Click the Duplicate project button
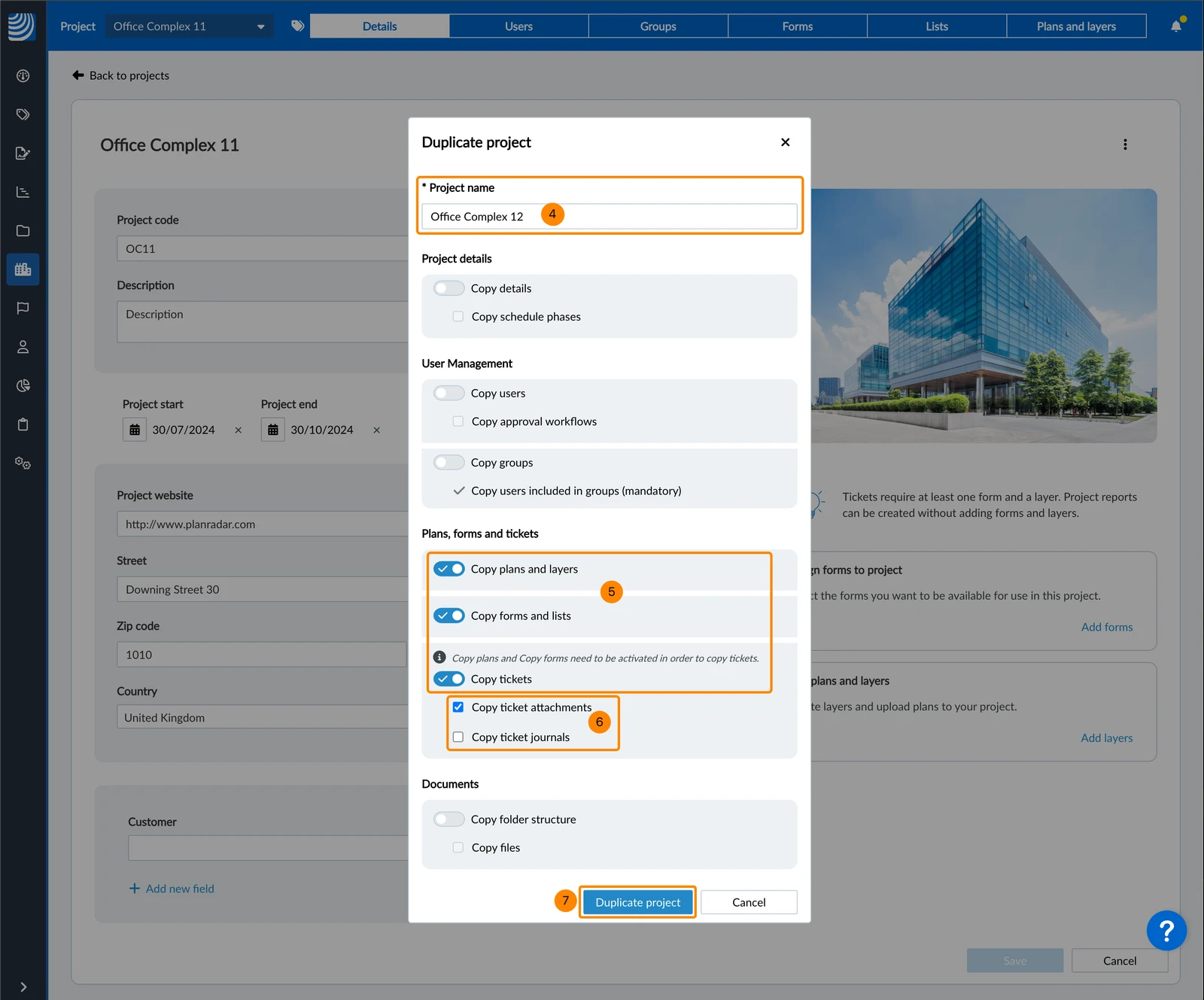Viewport: 1204px width, 1000px height. click(637, 902)
